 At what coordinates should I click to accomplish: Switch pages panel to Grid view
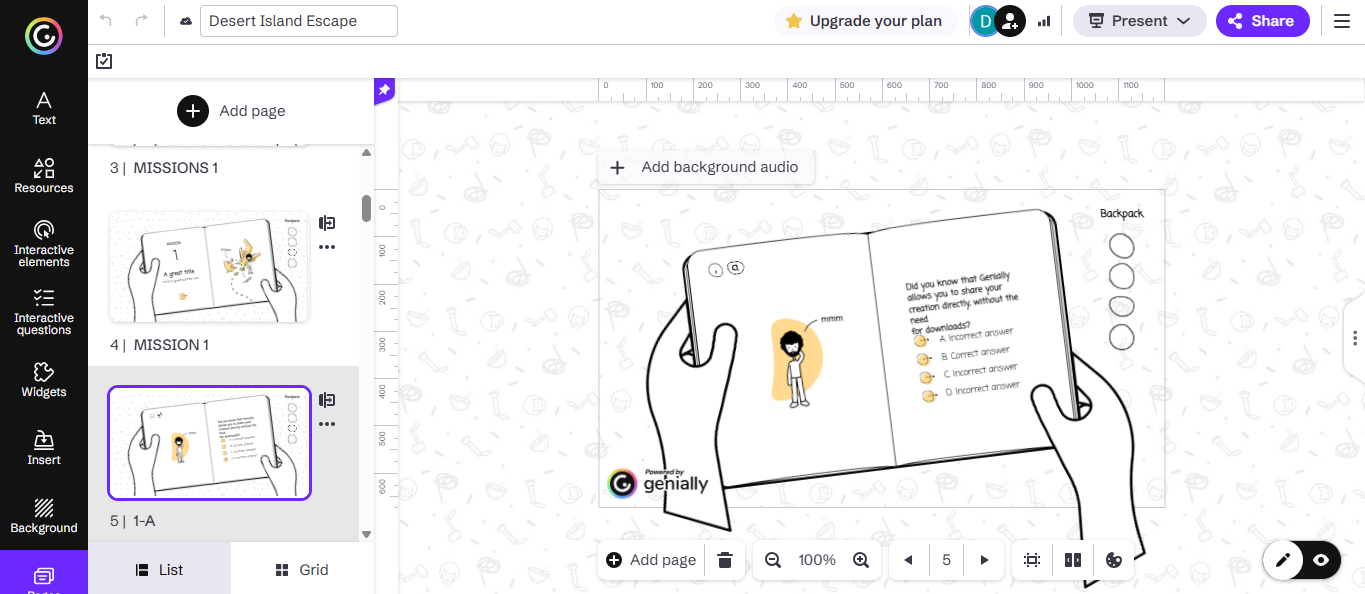(x=302, y=570)
